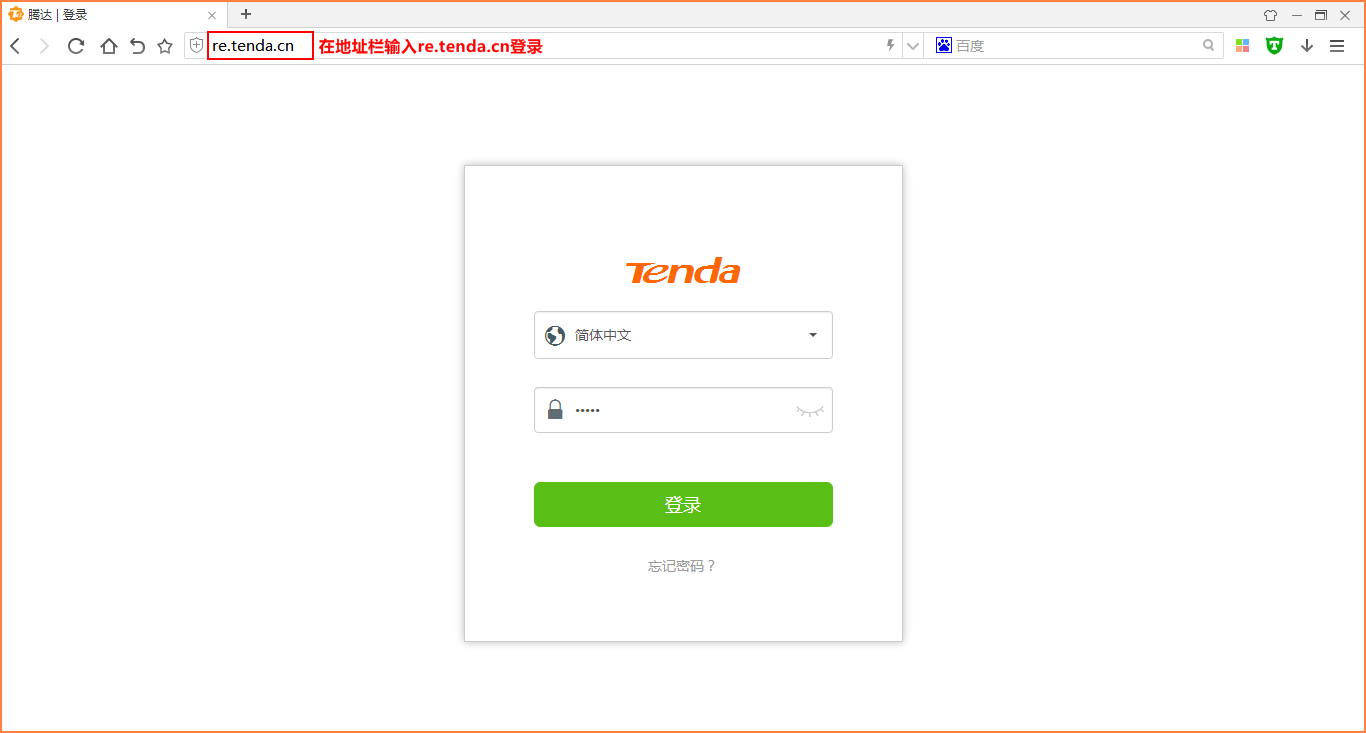Click the 百度 search box
1366x733 pixels.
pos(1075,46)
